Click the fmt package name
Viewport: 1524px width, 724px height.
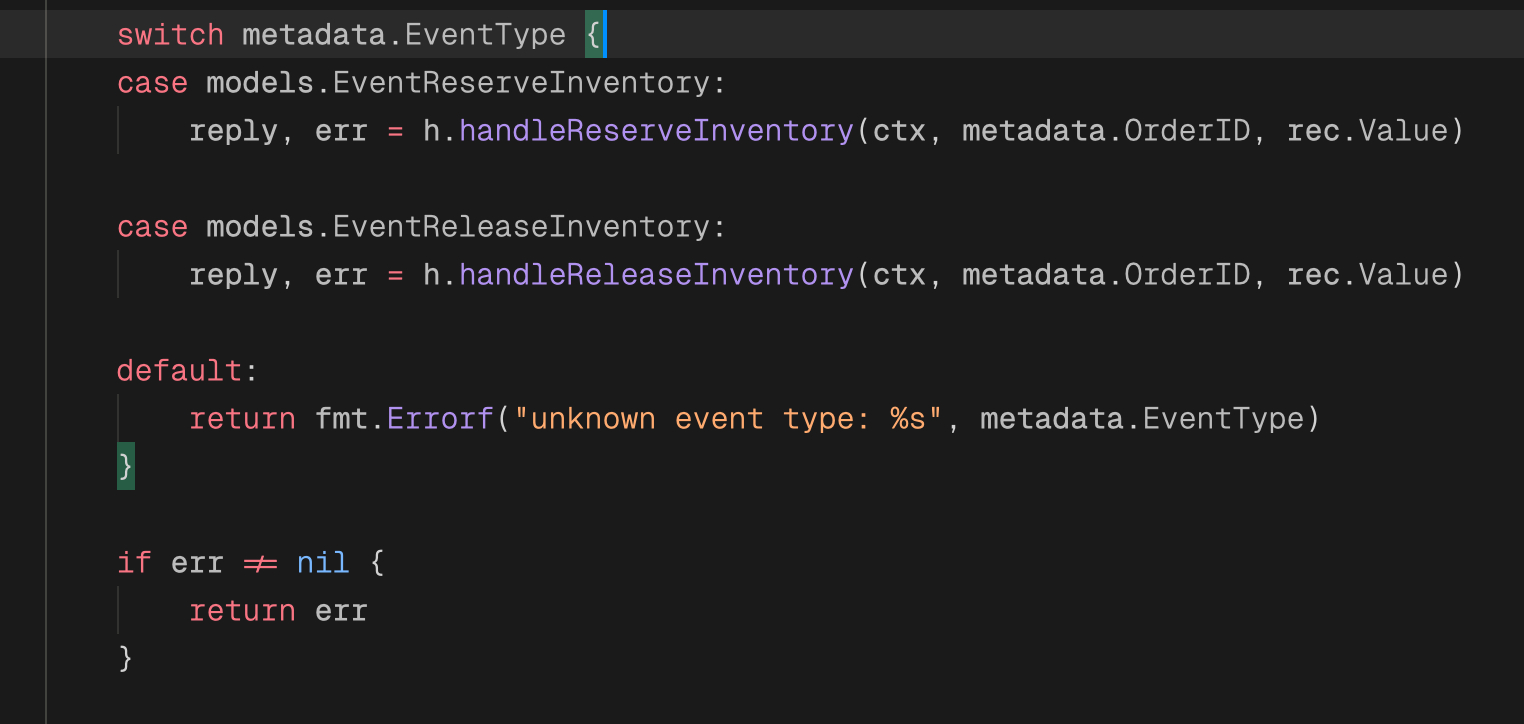[341, 419]
